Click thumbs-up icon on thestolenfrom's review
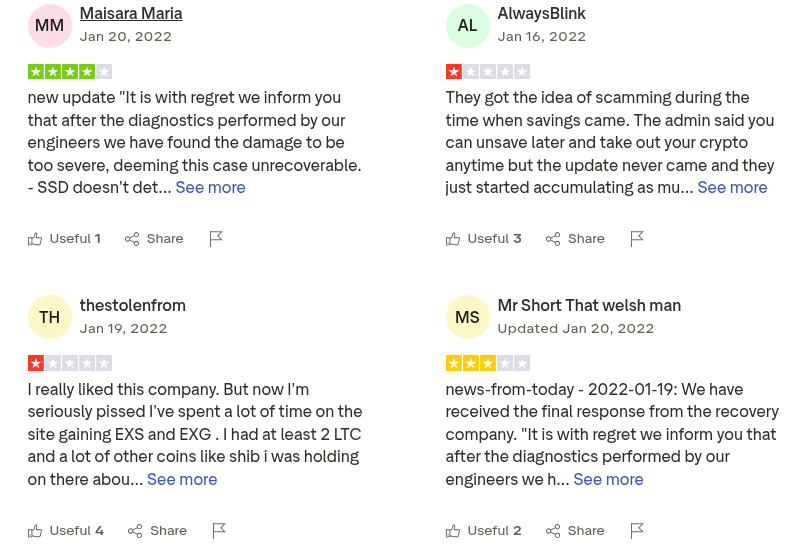804x545 pixels. click(35, 531)
